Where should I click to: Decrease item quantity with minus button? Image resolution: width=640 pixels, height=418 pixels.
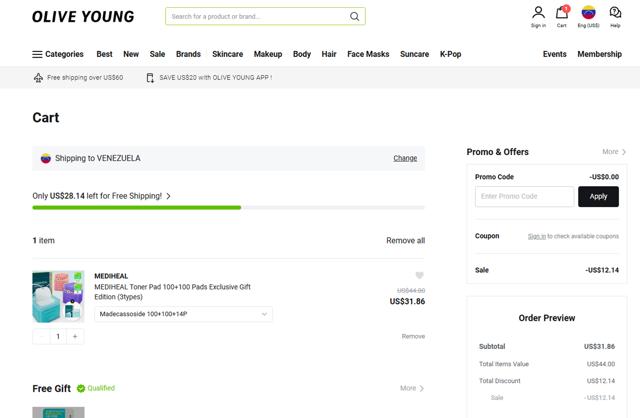(x=41, y=336)
